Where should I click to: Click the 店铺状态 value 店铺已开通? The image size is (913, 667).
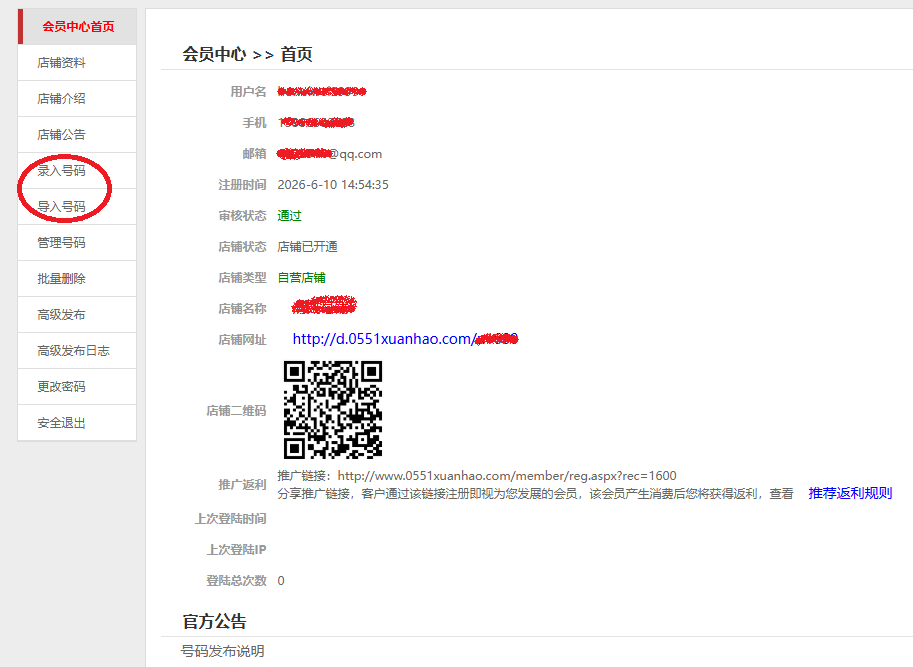[x=307, y=247]
